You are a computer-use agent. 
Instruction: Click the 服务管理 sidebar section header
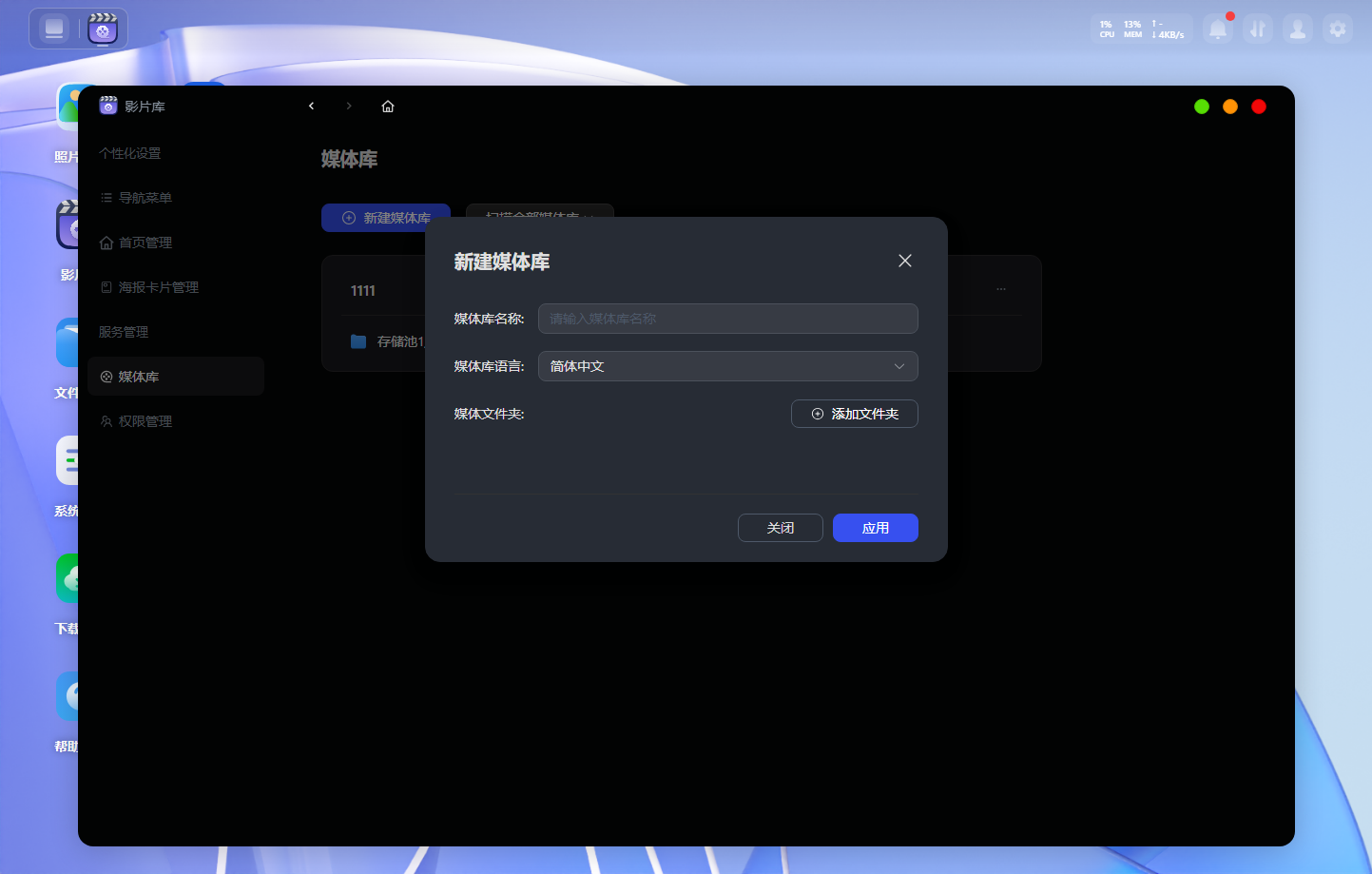[124, 332]
